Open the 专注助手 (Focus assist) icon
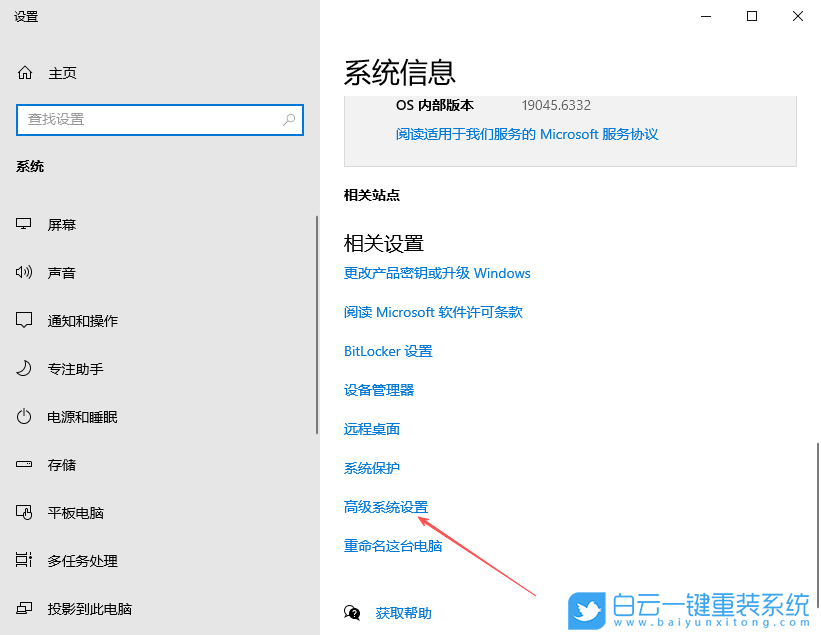 point(24,368)
